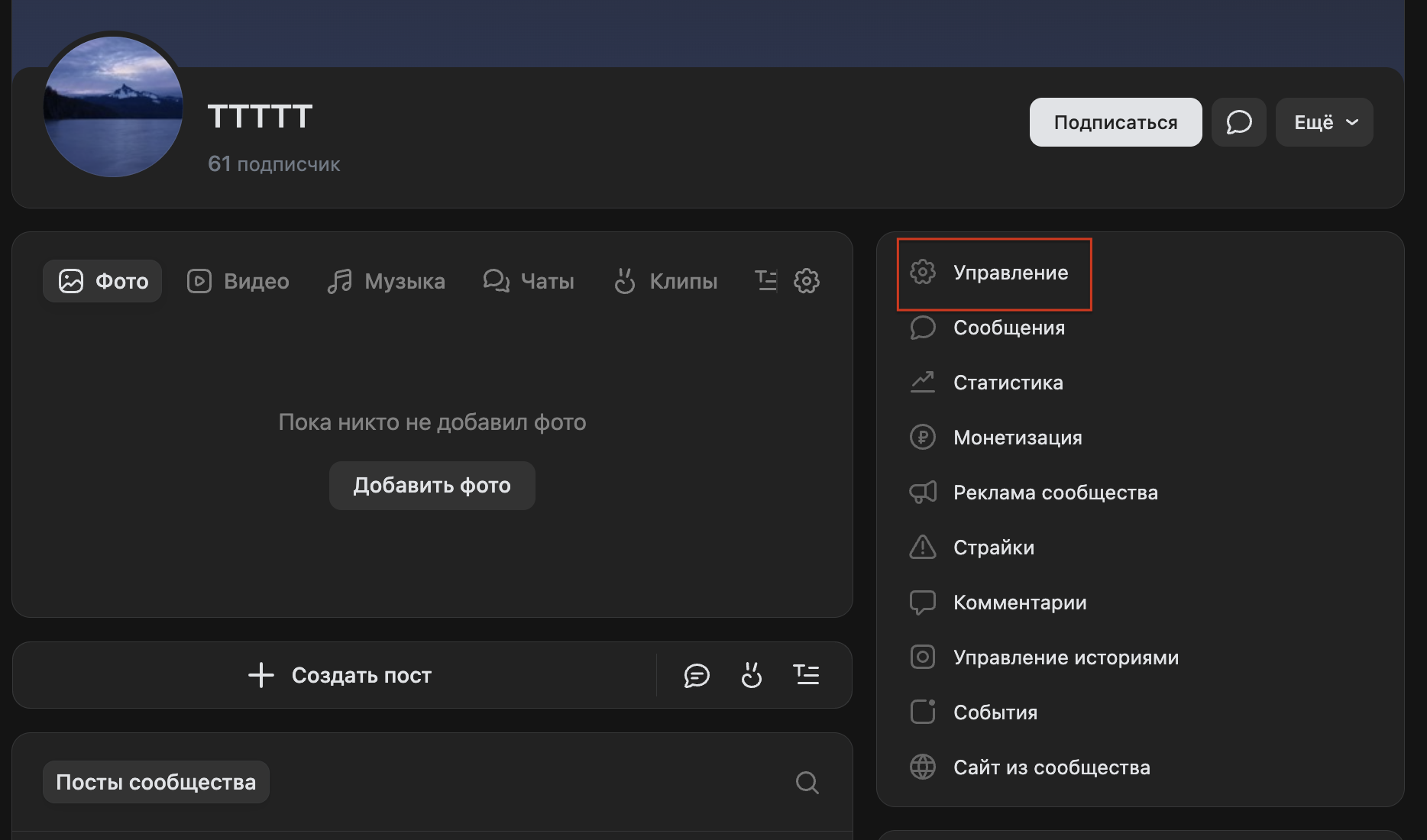Select the Клипы tab
Screen dimensions: 1427x840
666,281
